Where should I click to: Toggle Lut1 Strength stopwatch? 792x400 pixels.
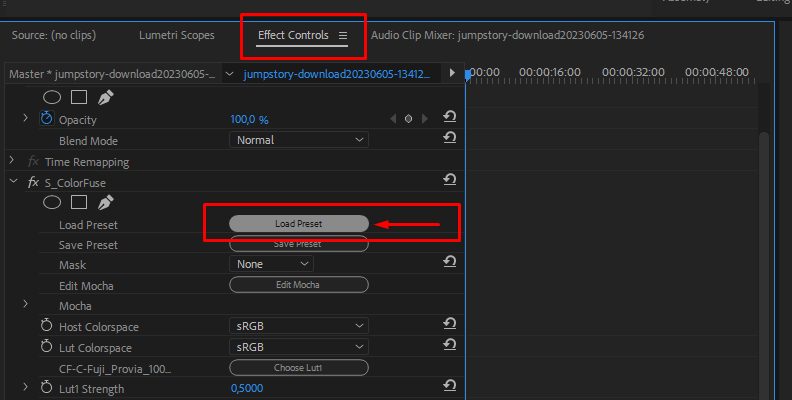(x=46, y=387)
